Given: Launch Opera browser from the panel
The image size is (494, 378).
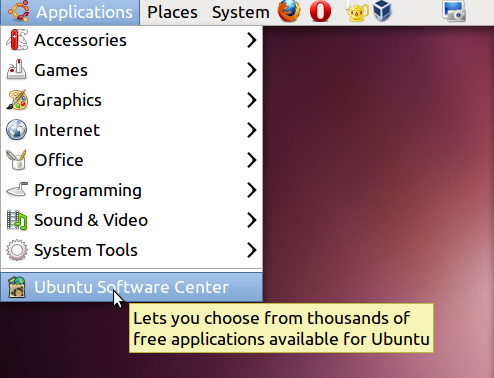Looking at the screenshot, I should (x=320, y=11).
